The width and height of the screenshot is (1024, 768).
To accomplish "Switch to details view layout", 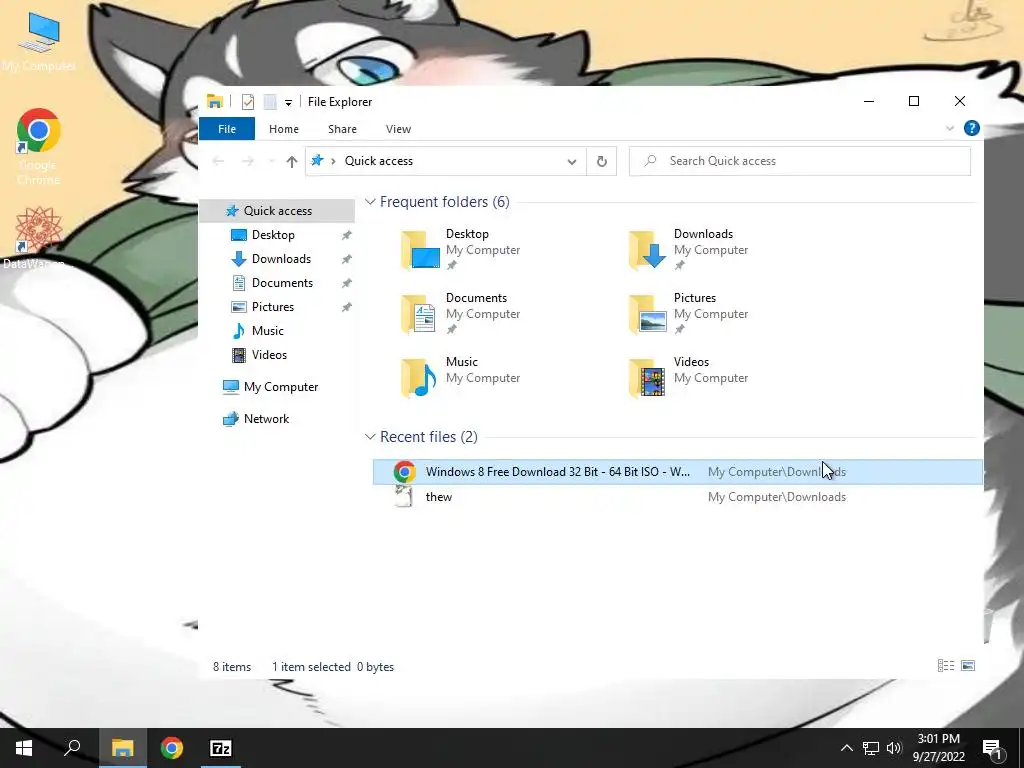I will click(x=946, y=665).
